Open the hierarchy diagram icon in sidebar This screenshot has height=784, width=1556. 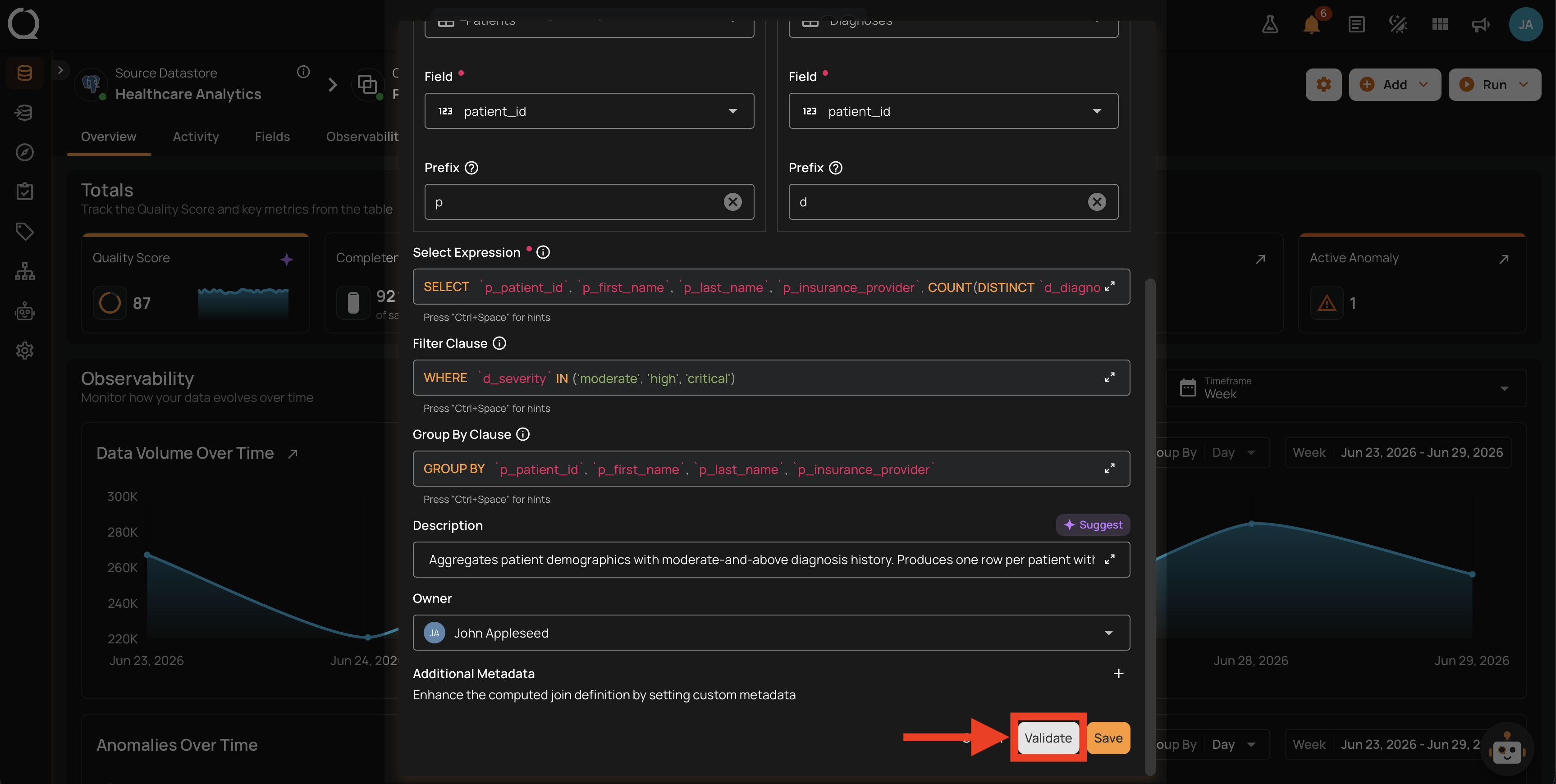pos(24,271)
